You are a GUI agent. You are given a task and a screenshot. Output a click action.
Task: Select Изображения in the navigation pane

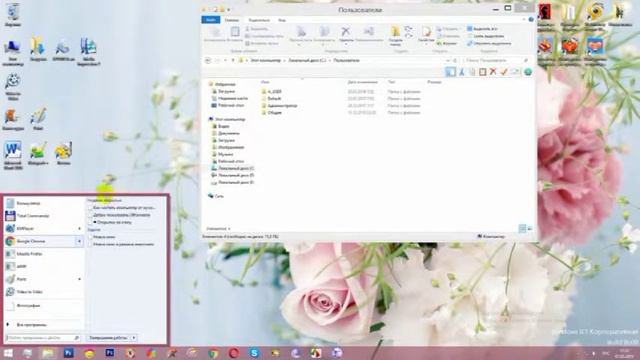(227, 147)
